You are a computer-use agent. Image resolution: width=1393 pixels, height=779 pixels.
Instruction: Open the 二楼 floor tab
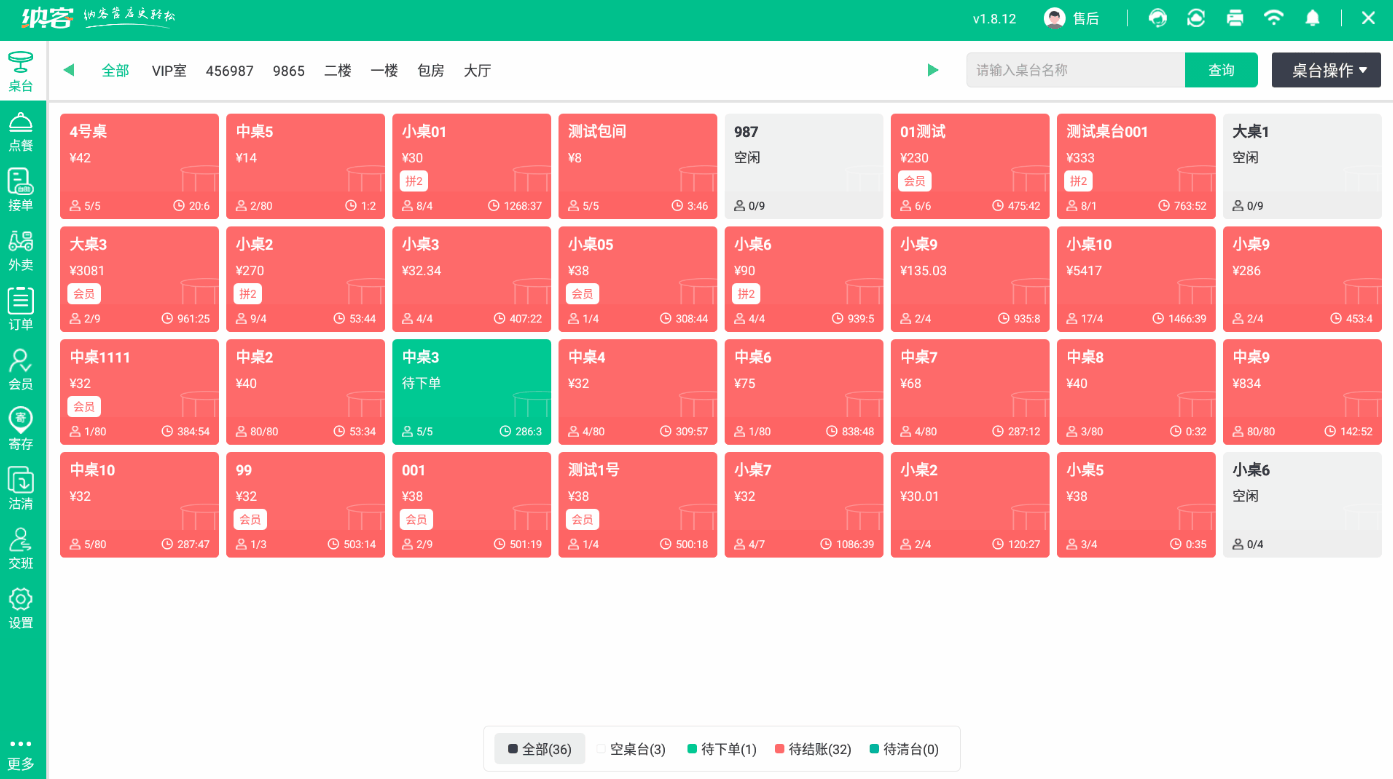click(x=337, y=70)
